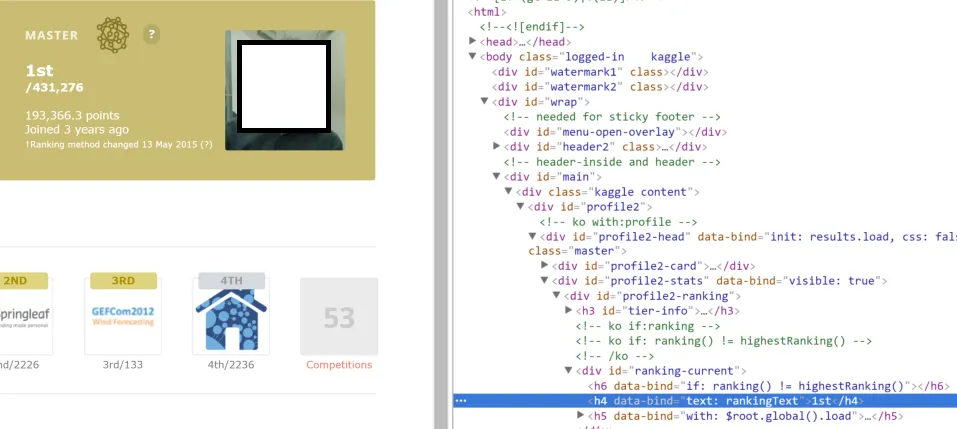Click the Joined 3 years ago text
This screenshot has height=429, width=957.
pos(77,129)
